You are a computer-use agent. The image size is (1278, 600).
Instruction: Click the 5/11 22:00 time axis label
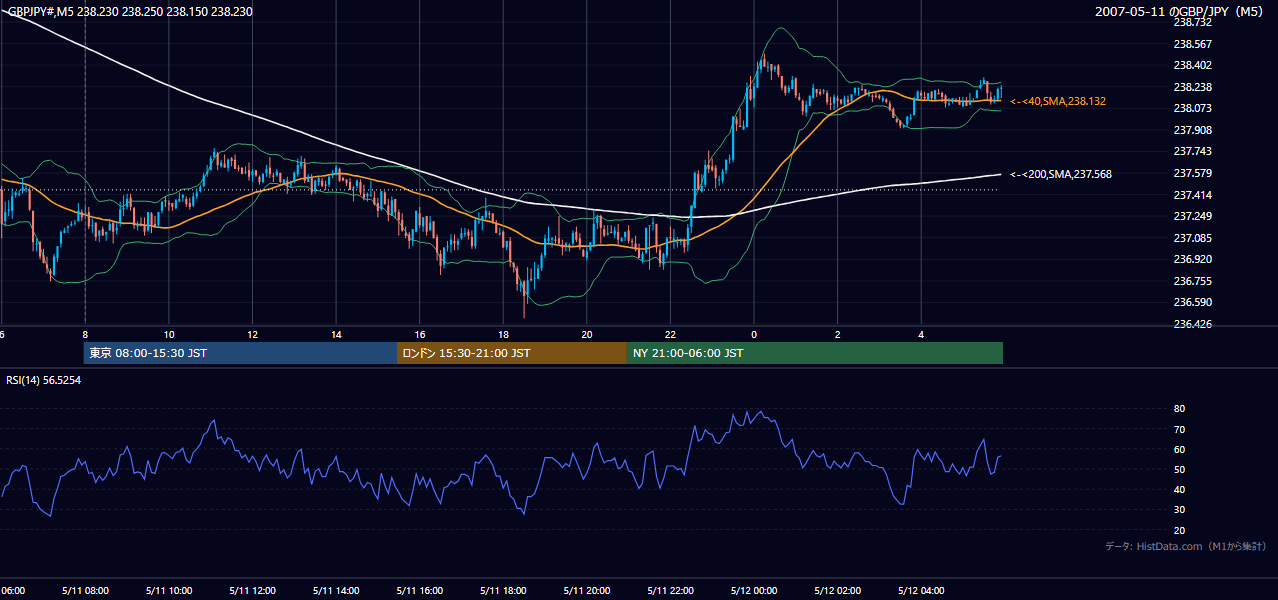[670, 590]
